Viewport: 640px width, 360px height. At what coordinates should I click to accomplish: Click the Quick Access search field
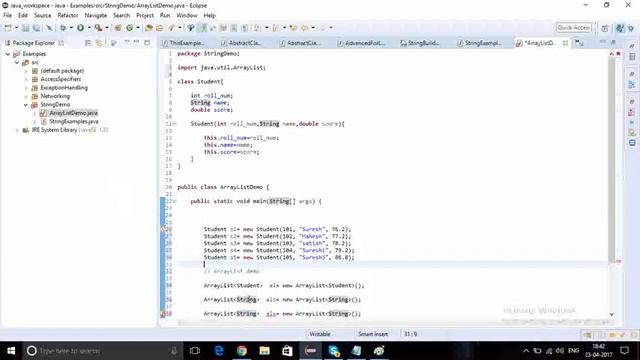pyautogui.click(x=573, y=28)
